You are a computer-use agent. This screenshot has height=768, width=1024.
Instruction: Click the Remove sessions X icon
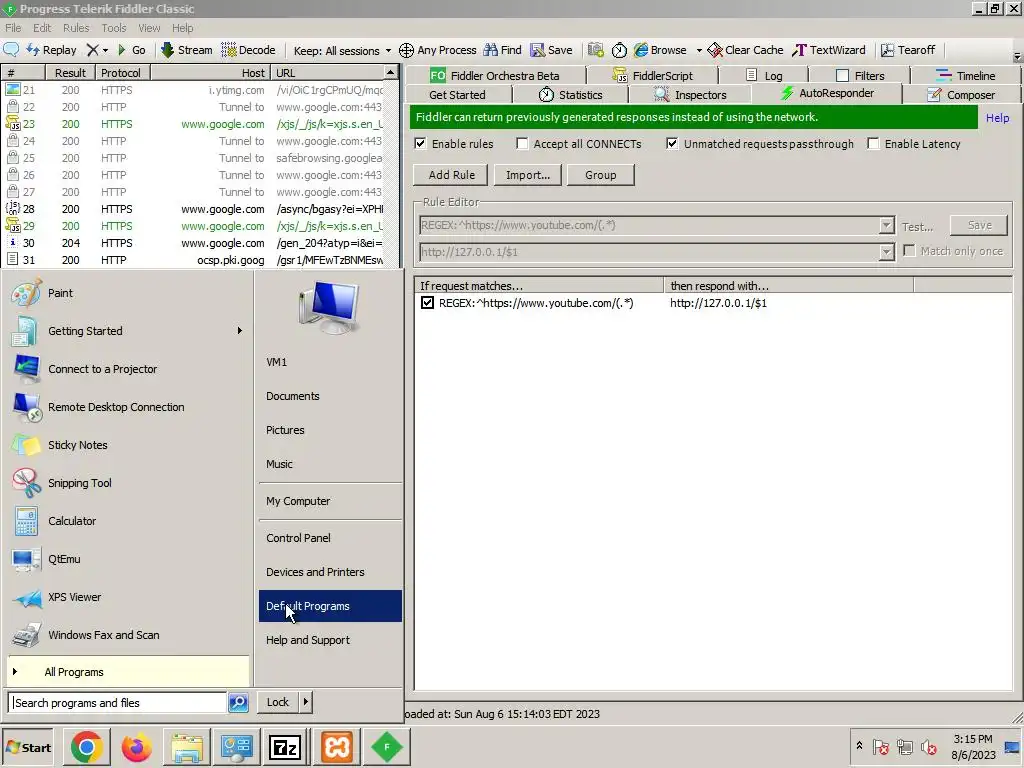(93, 50)
